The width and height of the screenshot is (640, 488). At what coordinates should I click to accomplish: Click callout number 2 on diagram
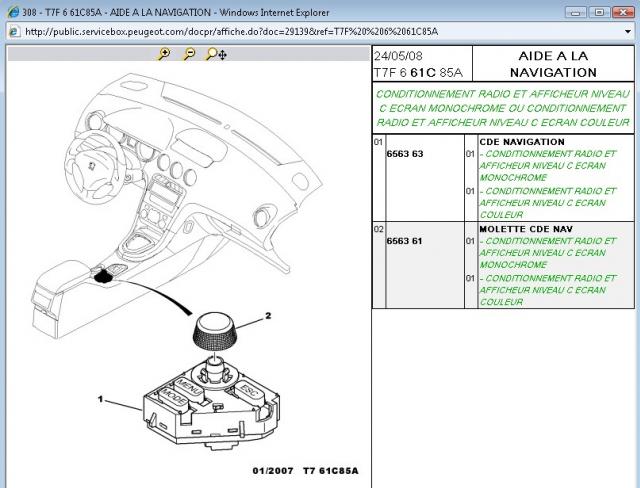tap(268, 315)
